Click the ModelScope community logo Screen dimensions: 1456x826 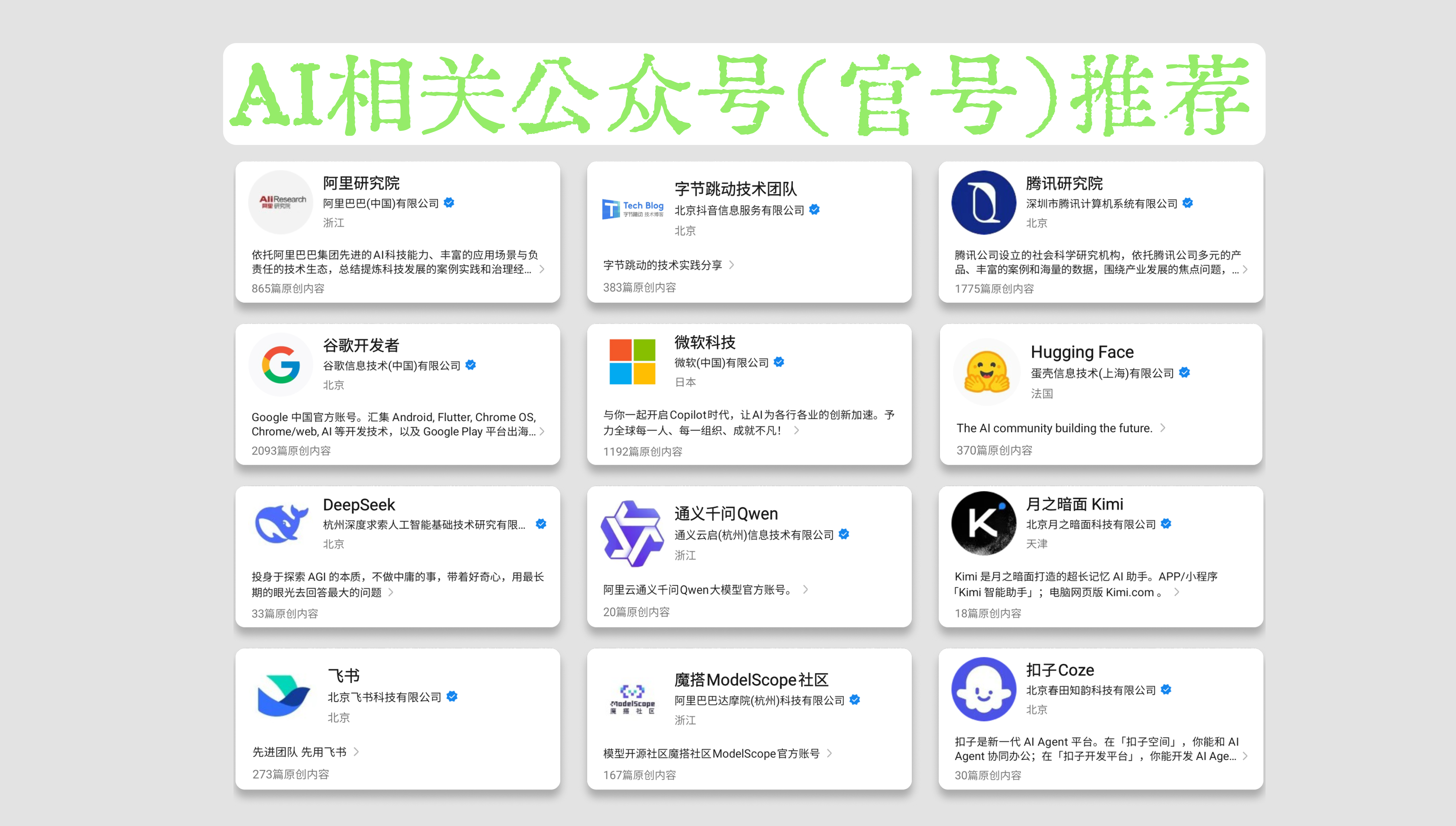pos(632,699)
